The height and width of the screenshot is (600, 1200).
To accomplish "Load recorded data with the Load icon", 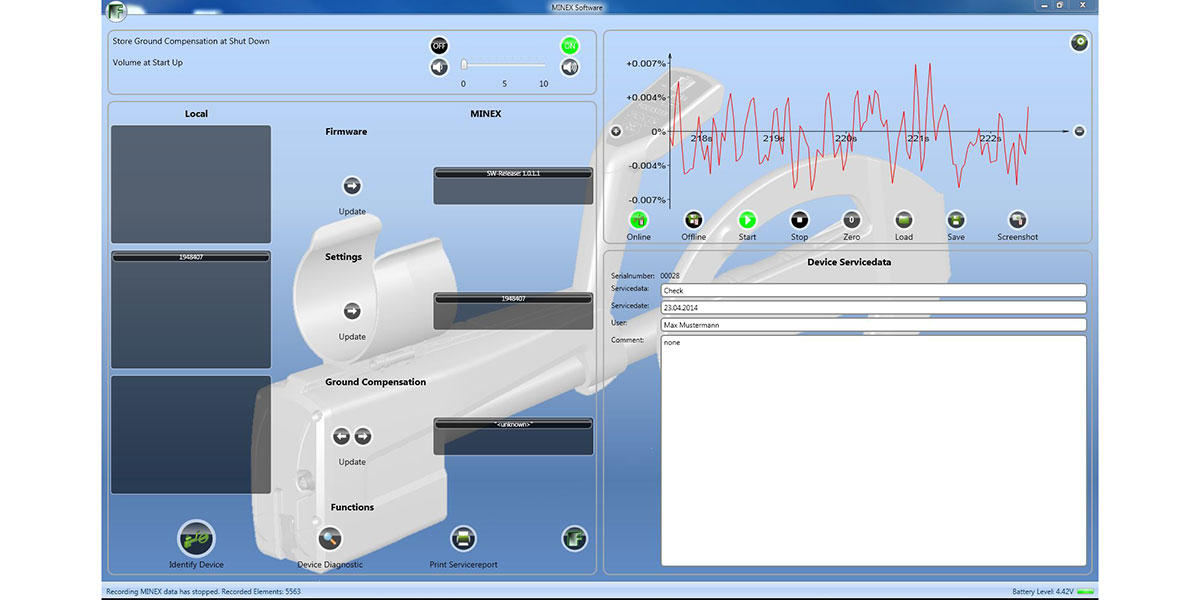I will tap(904, 220).
